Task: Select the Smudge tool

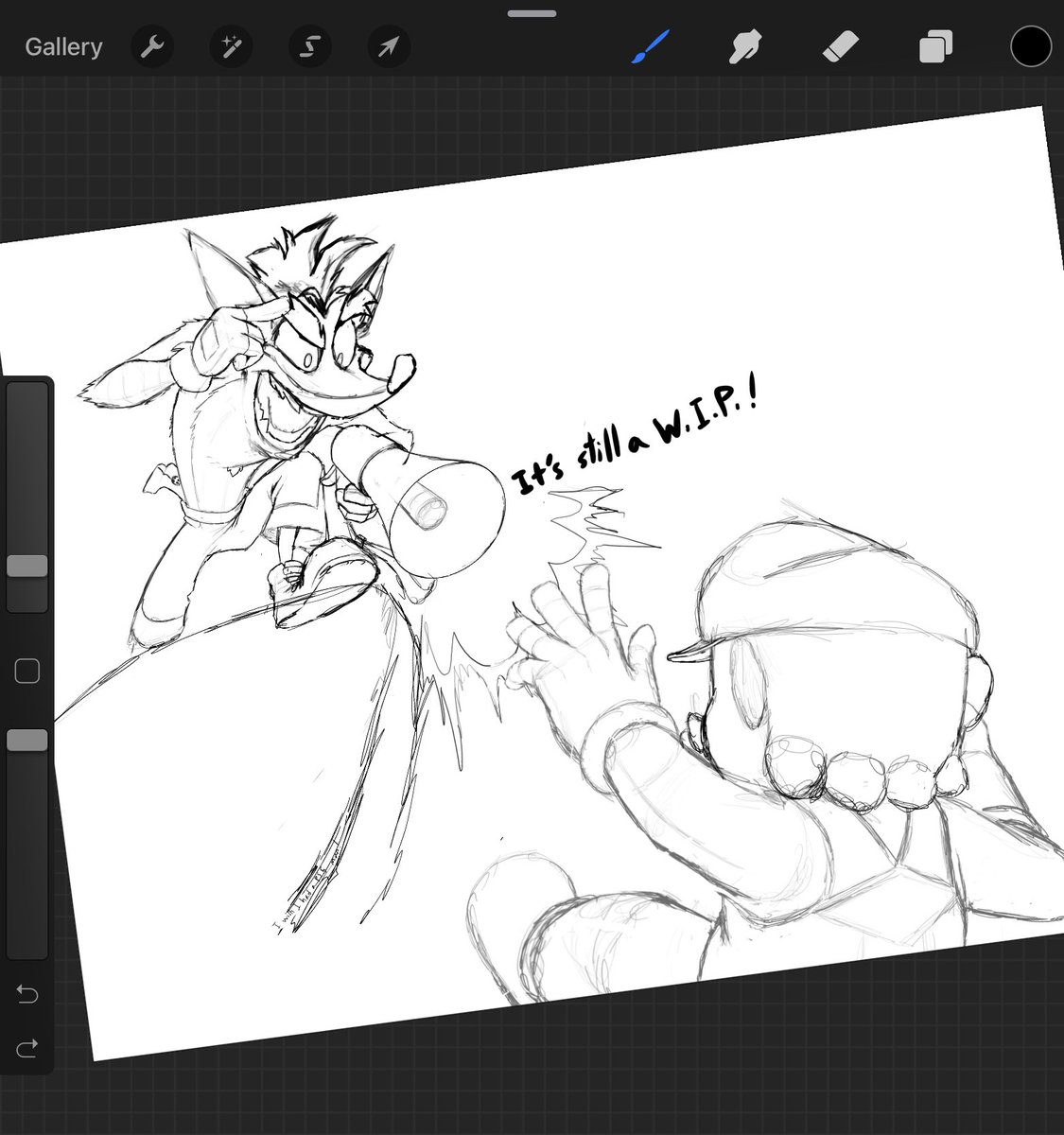Action: point(745,46)
